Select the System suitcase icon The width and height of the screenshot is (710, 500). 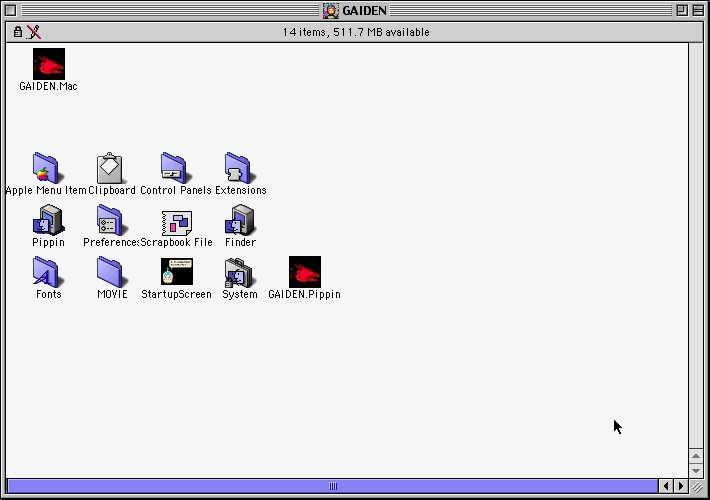(240, 273)
